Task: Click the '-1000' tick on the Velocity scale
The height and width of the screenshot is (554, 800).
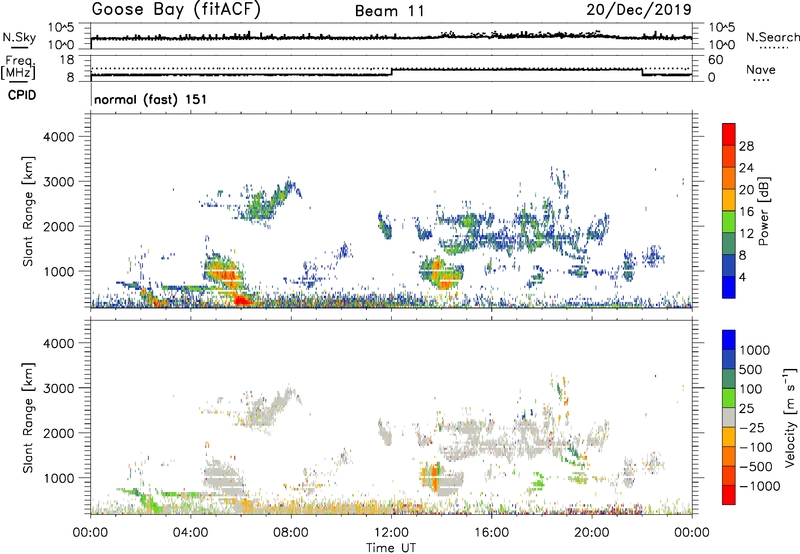Action: pos(759,486)
